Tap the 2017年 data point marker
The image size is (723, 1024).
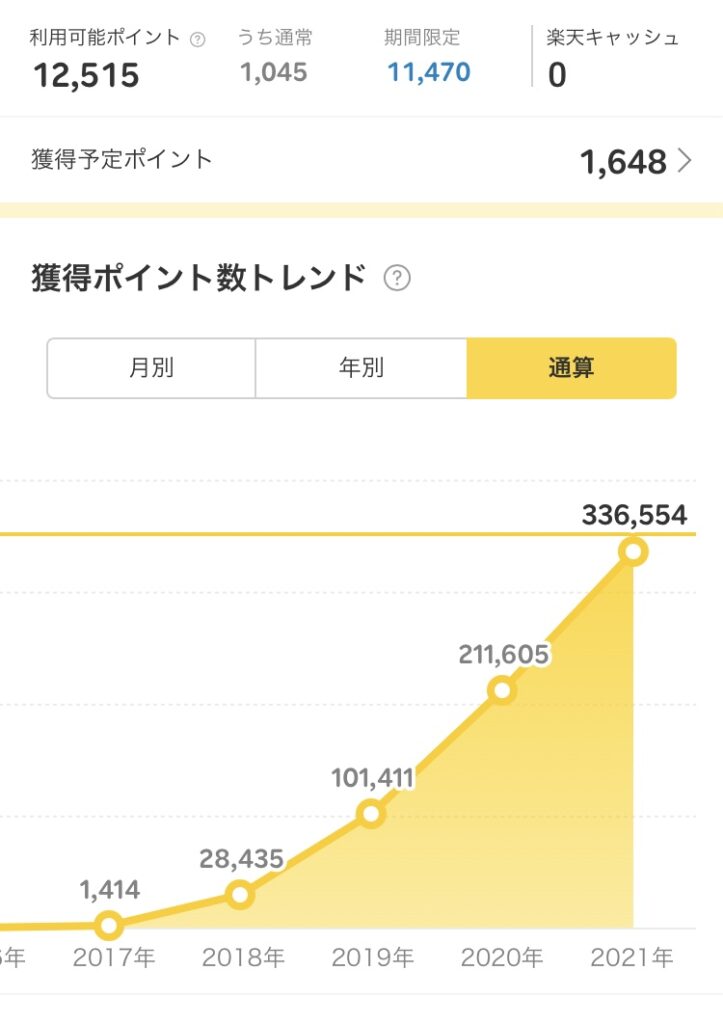coord(108,925)
